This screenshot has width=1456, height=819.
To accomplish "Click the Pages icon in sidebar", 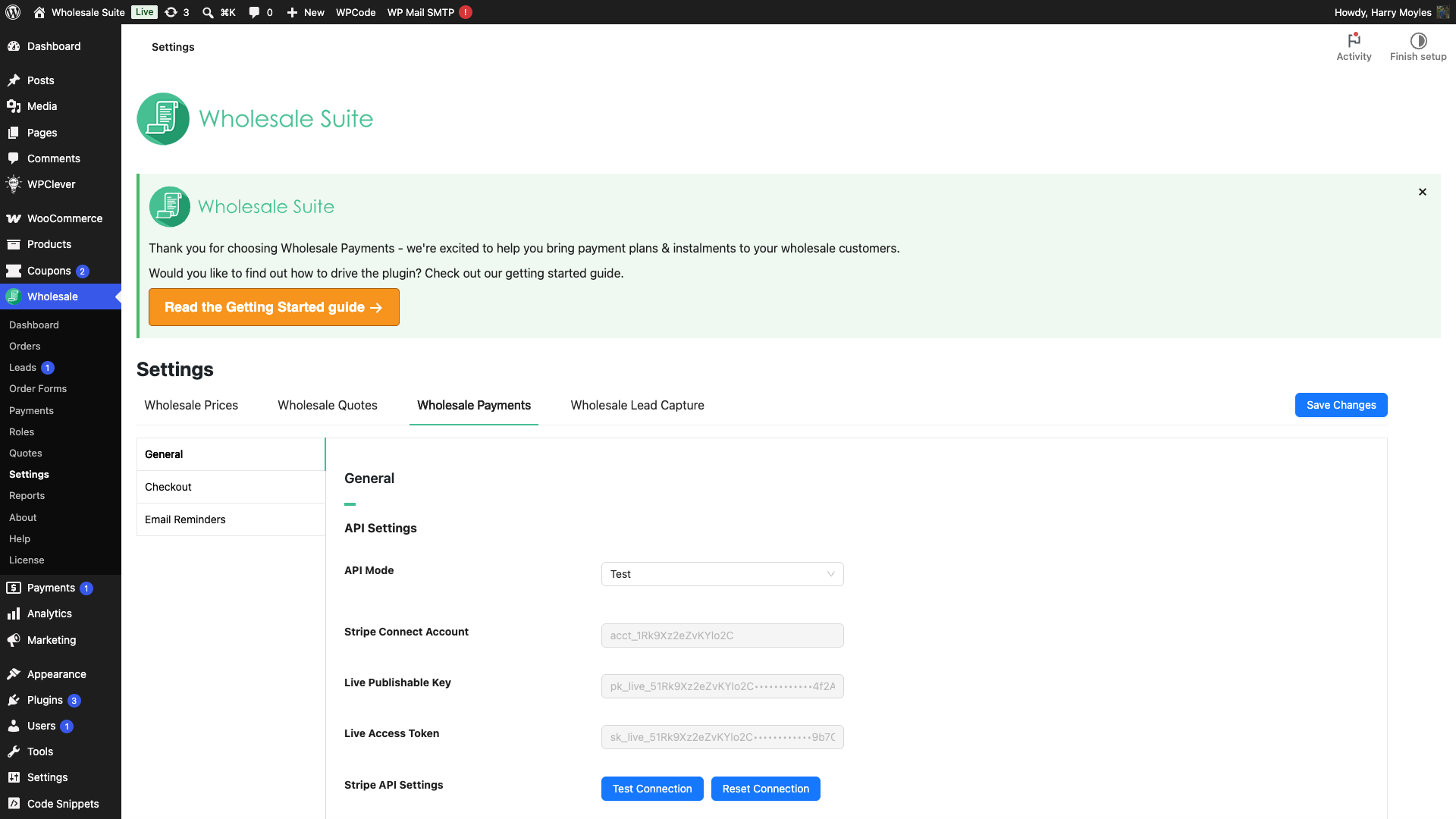I will (14, 133).
